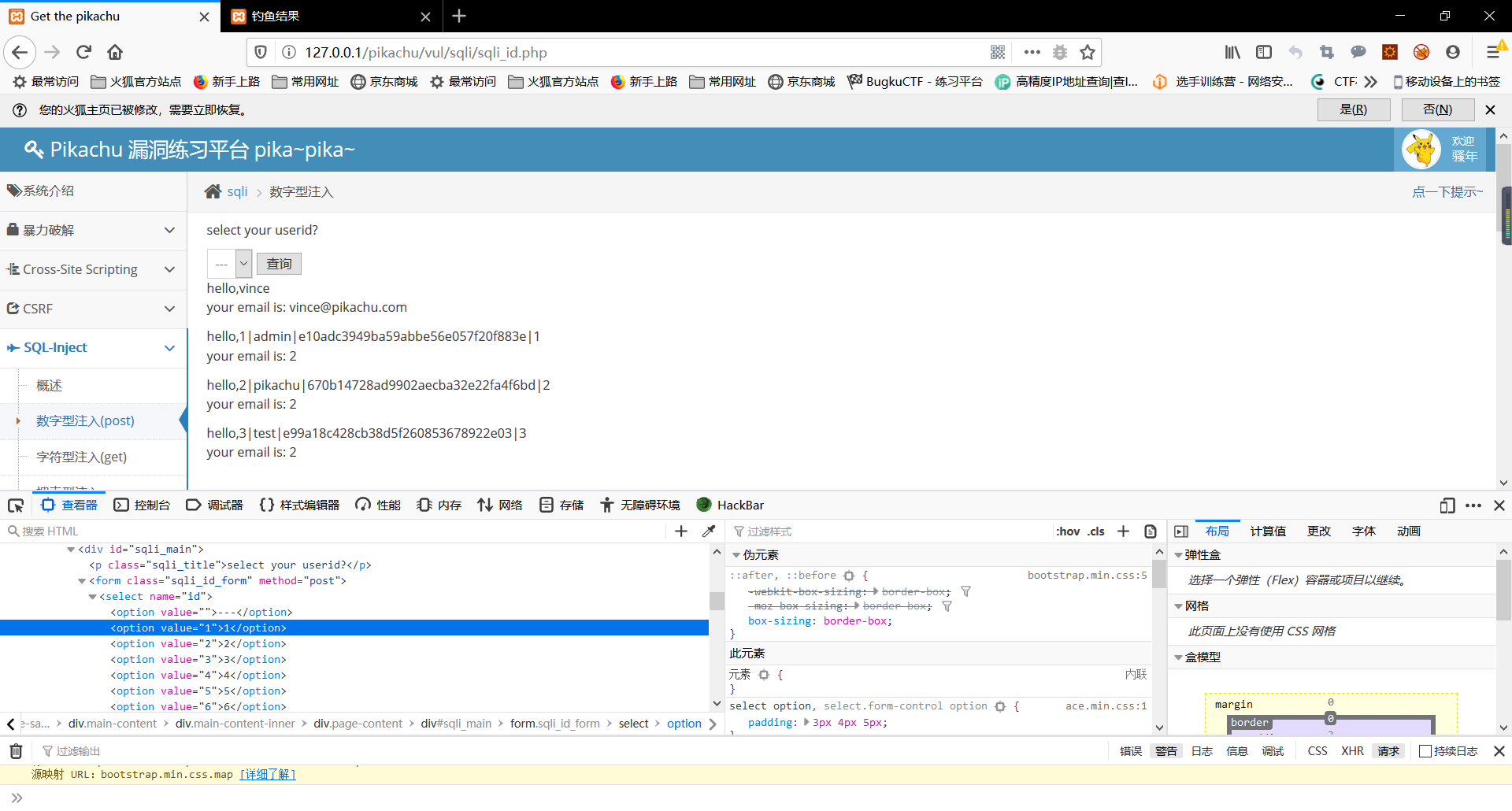Show site information icon in address bar
The height and width of the screenshot is (811, 1512).
click(x=289, y=52)
